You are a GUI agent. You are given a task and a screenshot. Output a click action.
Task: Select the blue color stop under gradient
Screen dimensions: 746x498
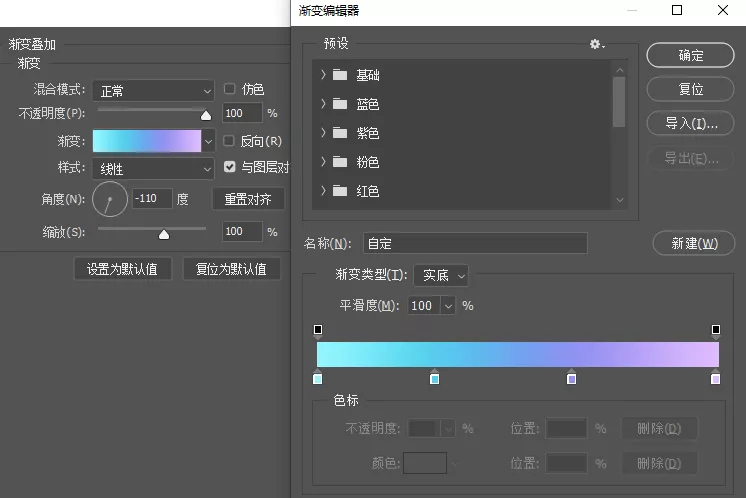click(434, 377)
